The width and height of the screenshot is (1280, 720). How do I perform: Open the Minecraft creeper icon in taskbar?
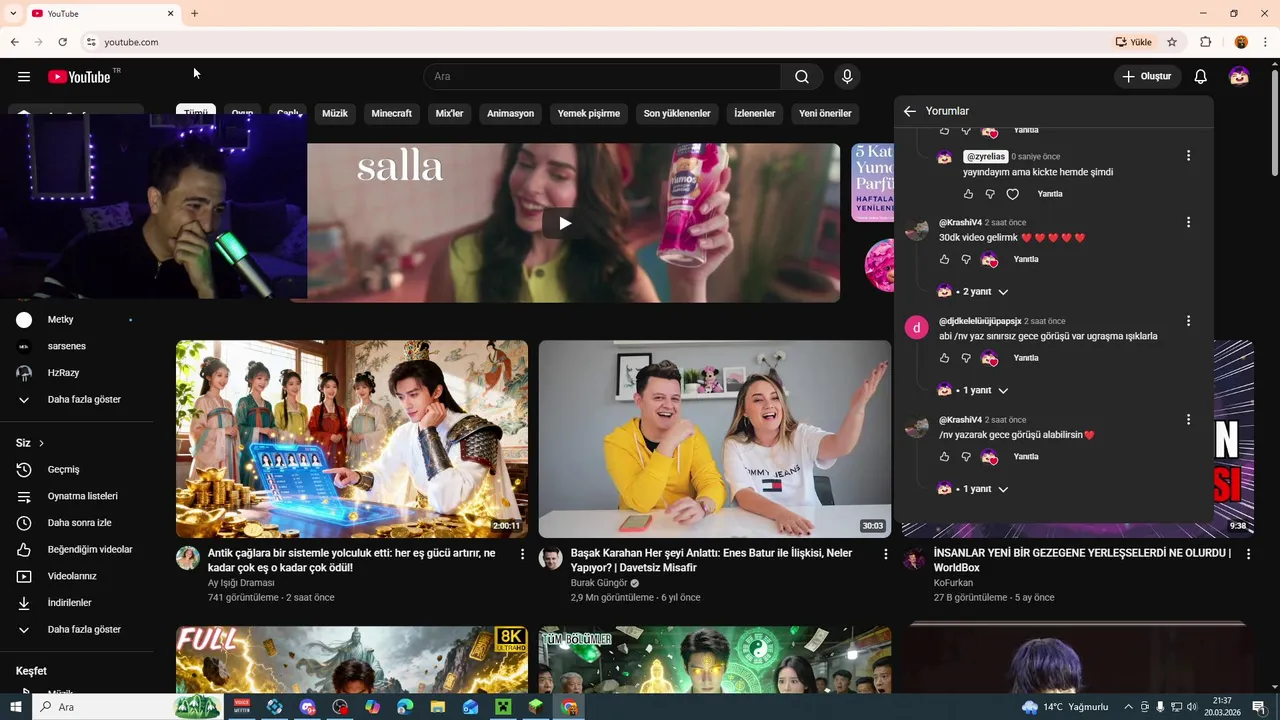[503, 707]
